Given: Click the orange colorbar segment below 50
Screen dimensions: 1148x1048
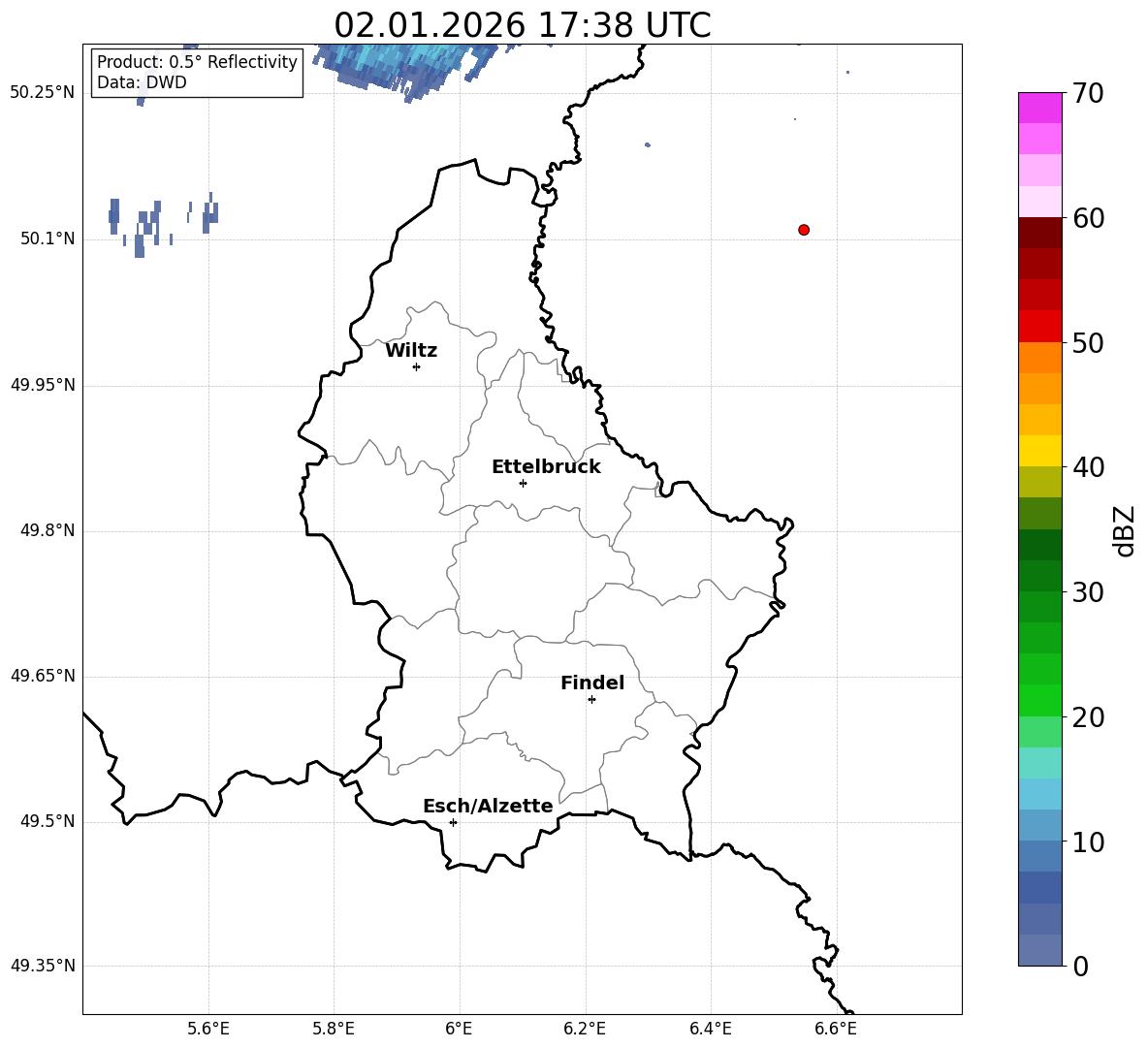Looking at the screenshot, I should (x=1039, y=358).
